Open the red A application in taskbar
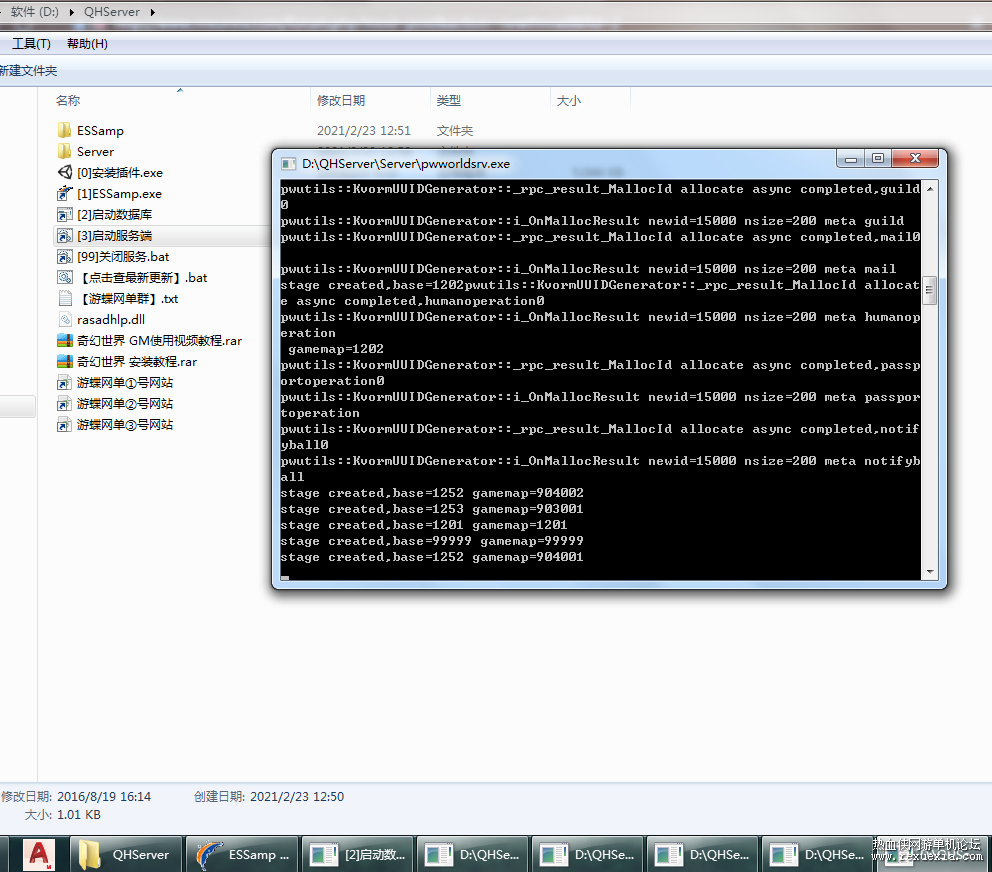This screenshot has height=872, width=992. (38, 854)
